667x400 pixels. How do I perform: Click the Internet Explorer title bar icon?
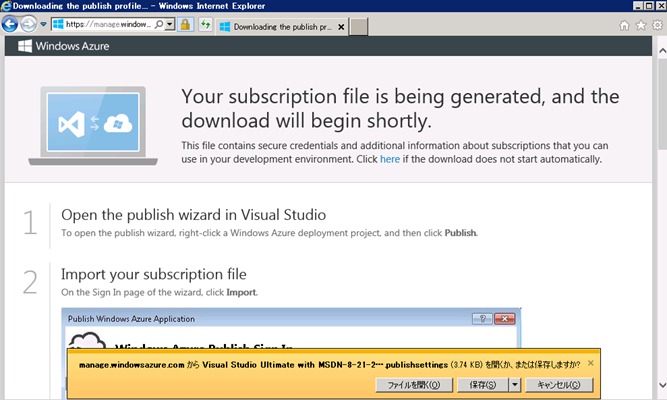6,6
